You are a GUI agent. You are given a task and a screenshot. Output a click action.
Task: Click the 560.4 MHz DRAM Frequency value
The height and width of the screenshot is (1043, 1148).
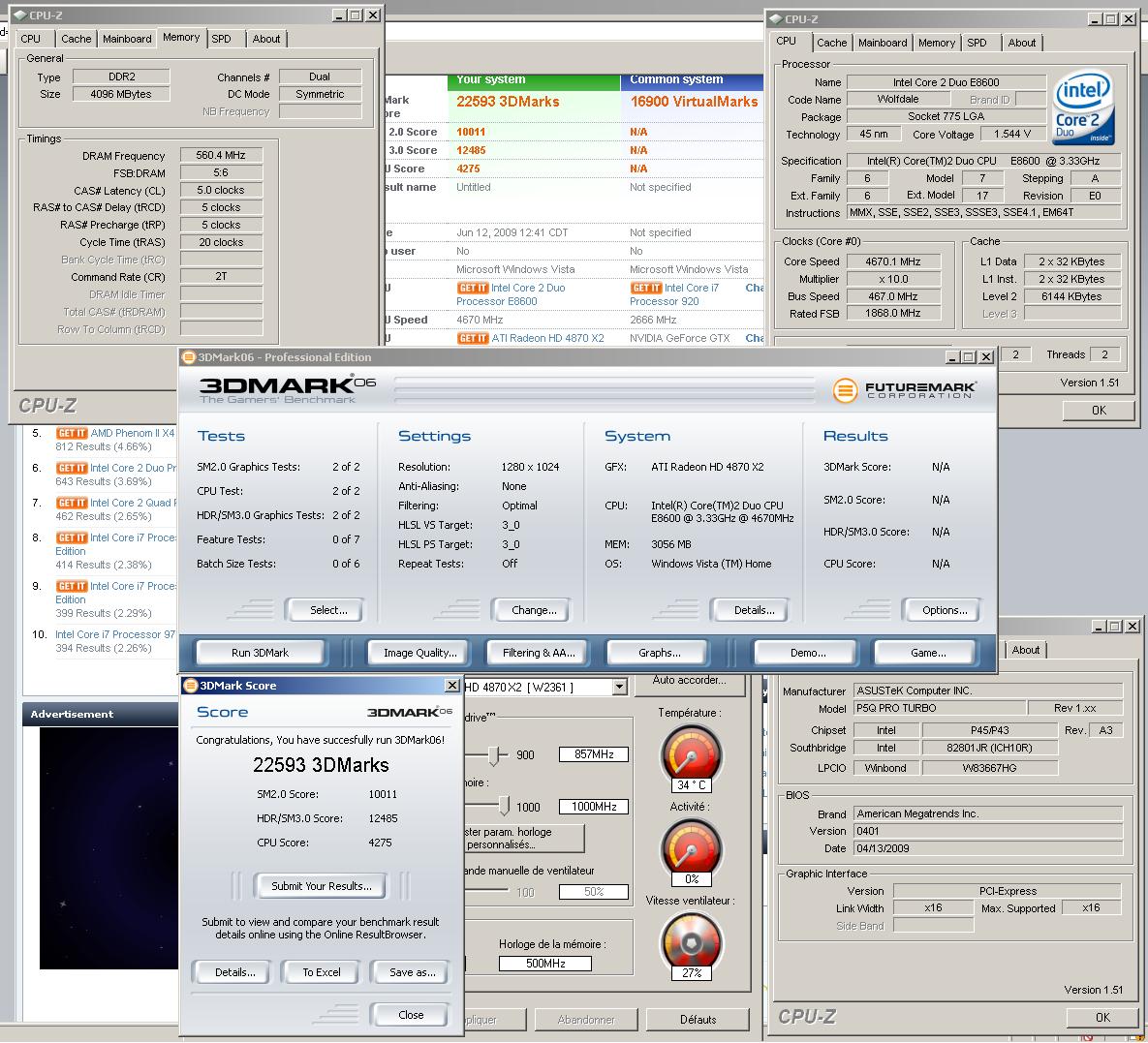pos(220,155)
